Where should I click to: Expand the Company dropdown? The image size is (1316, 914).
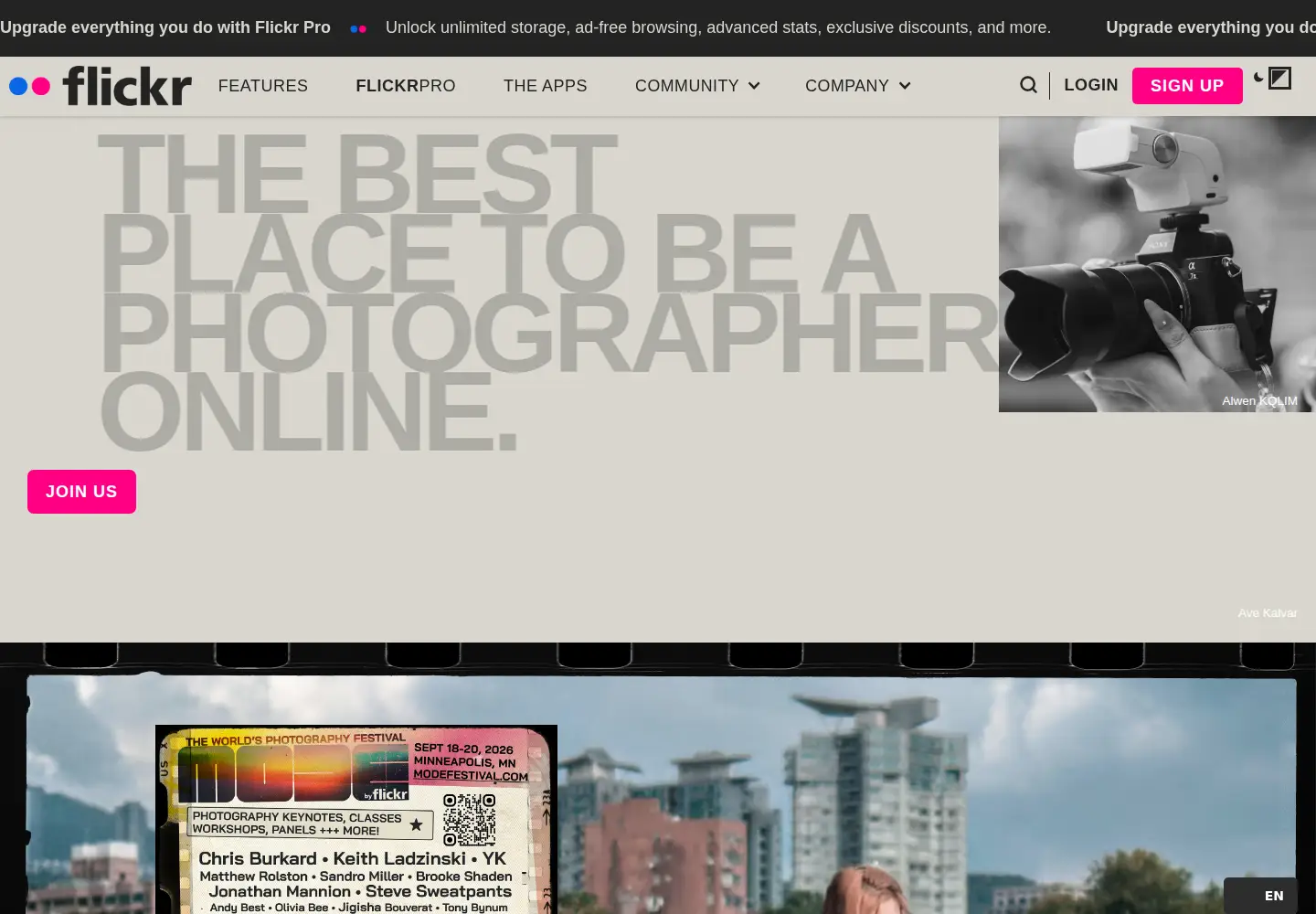click(857, 86)
